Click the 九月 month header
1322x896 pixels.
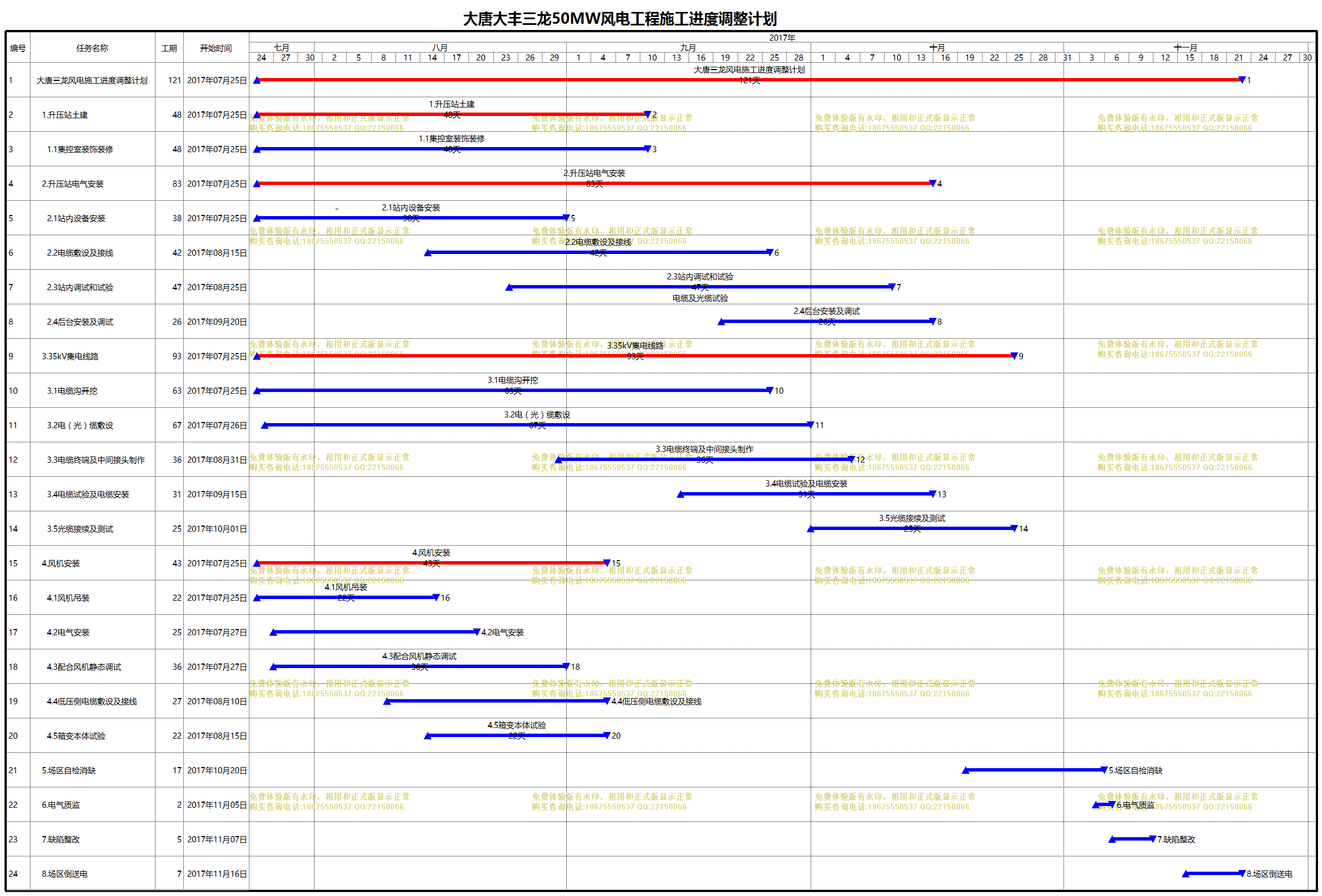pos(688,48)
